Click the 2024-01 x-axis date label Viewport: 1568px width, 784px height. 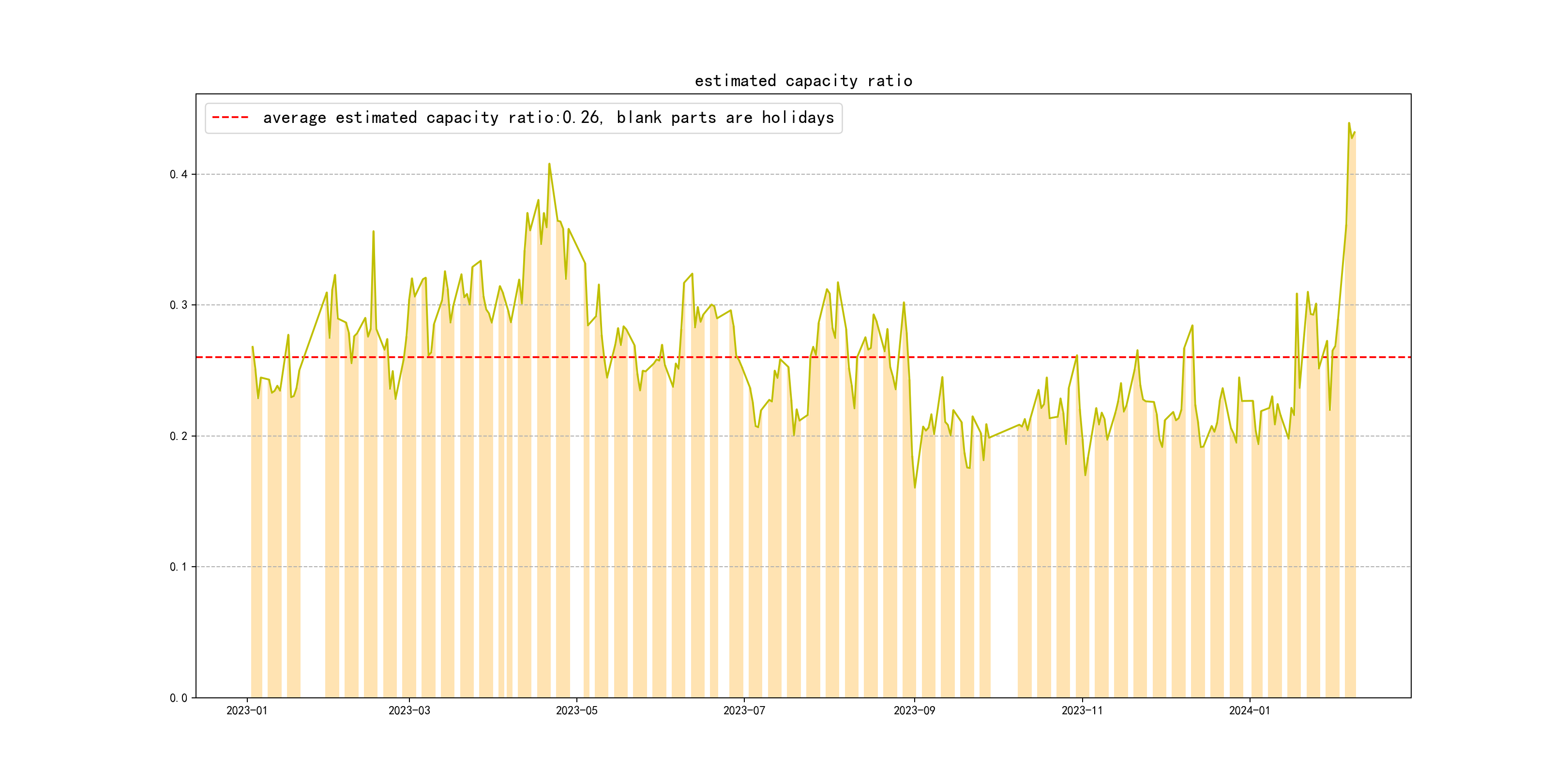[1250, 710]
